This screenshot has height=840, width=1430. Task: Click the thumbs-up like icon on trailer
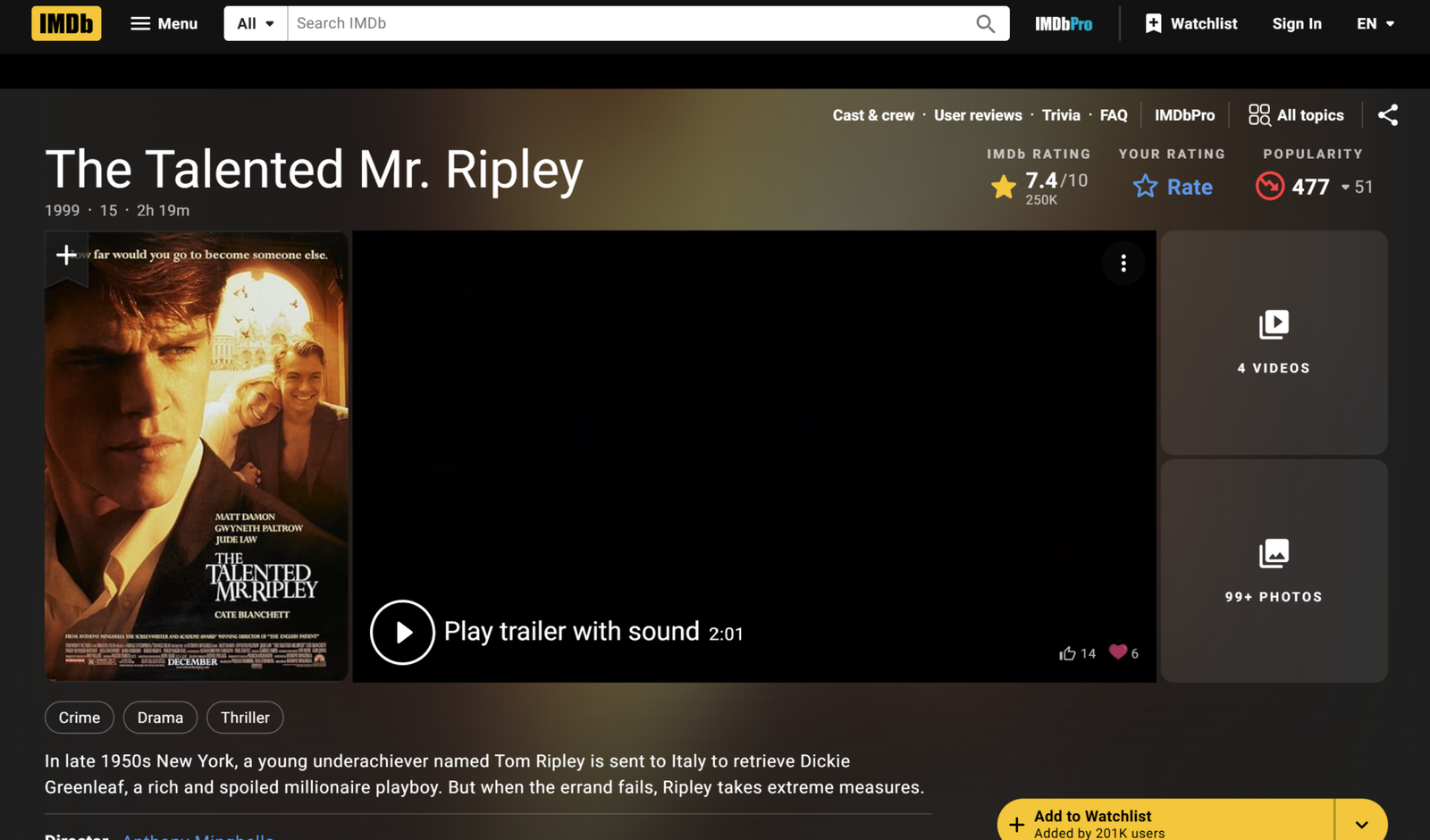[x=1067, y=653]
